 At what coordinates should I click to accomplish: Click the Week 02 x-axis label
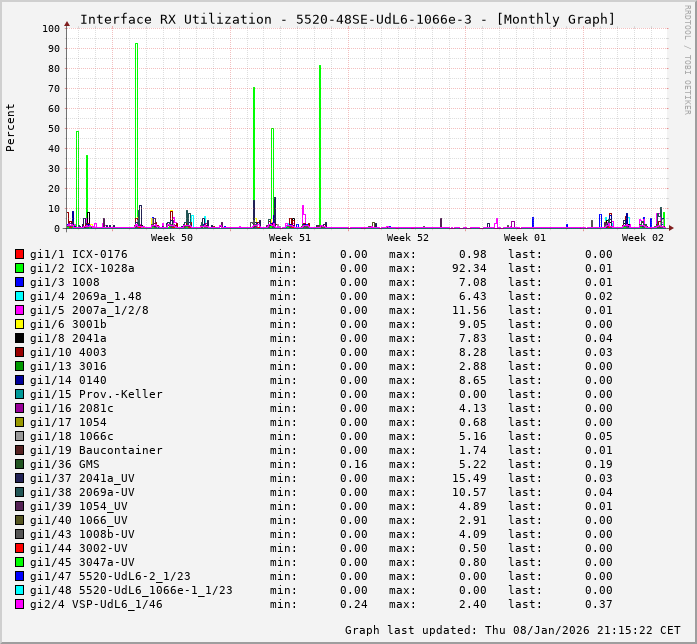point(643,238)
